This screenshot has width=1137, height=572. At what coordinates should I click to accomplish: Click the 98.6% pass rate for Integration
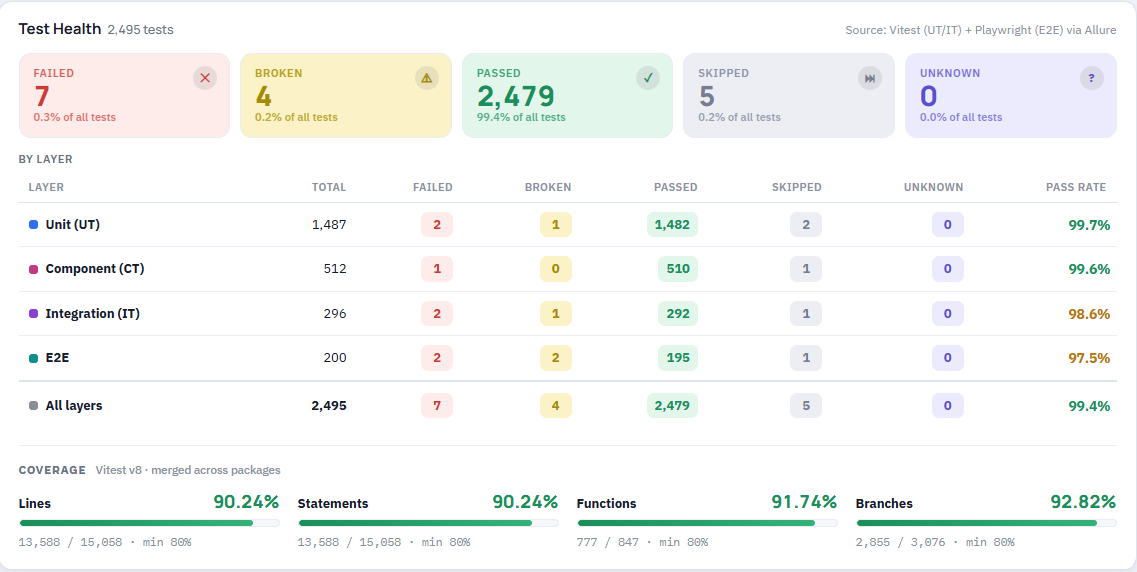click(1089, 314)
